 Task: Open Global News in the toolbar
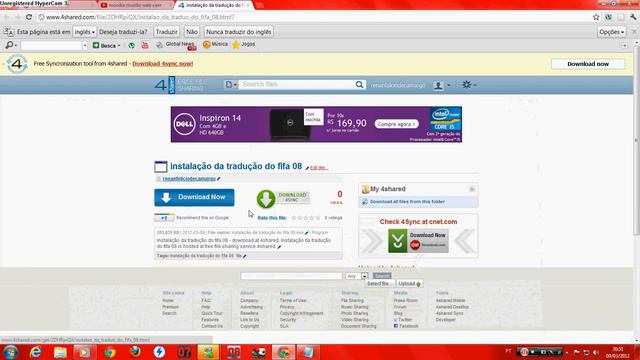coord(176,44)
